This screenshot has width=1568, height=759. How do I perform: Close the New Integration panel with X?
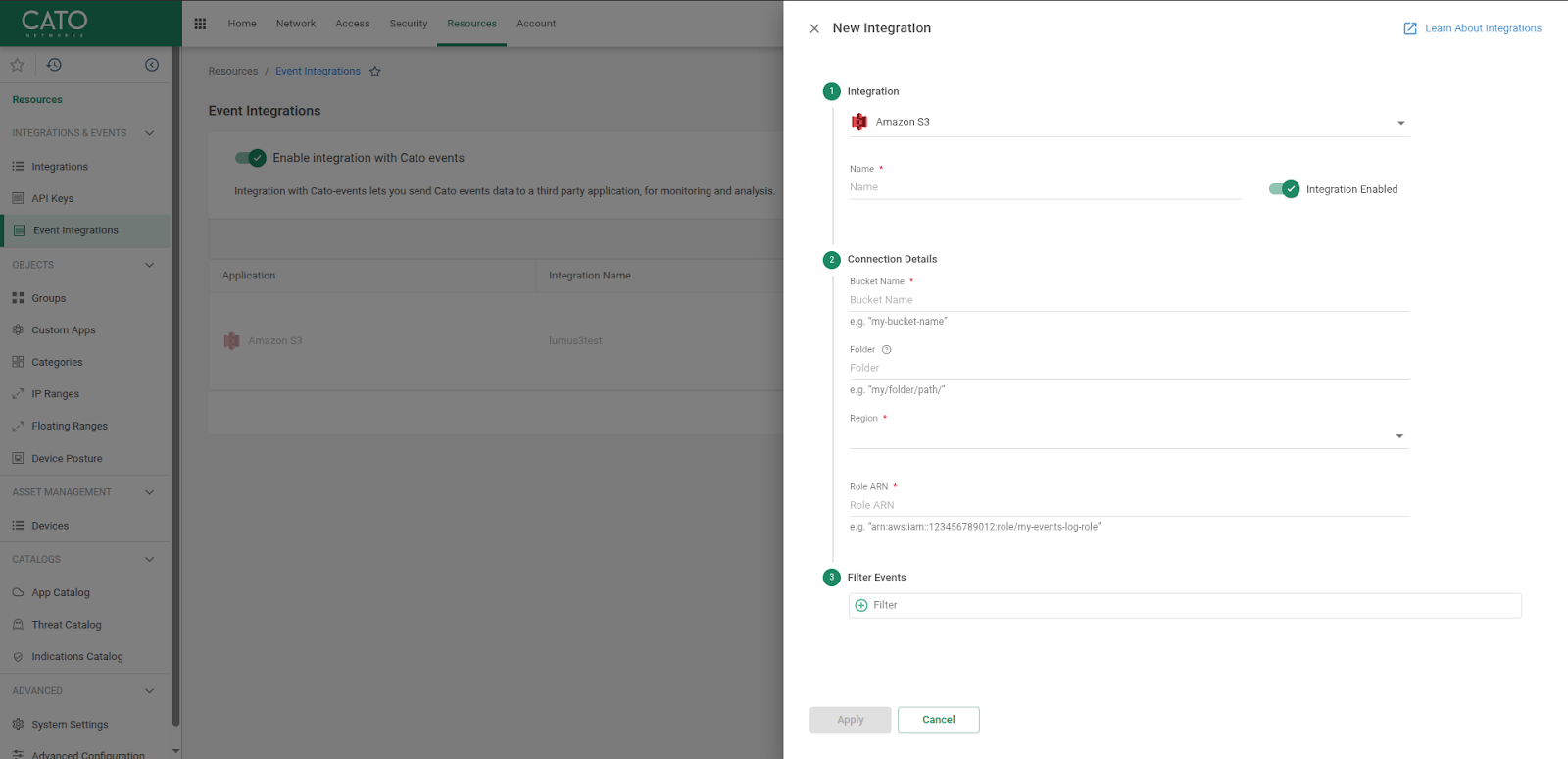click(814, 28)
